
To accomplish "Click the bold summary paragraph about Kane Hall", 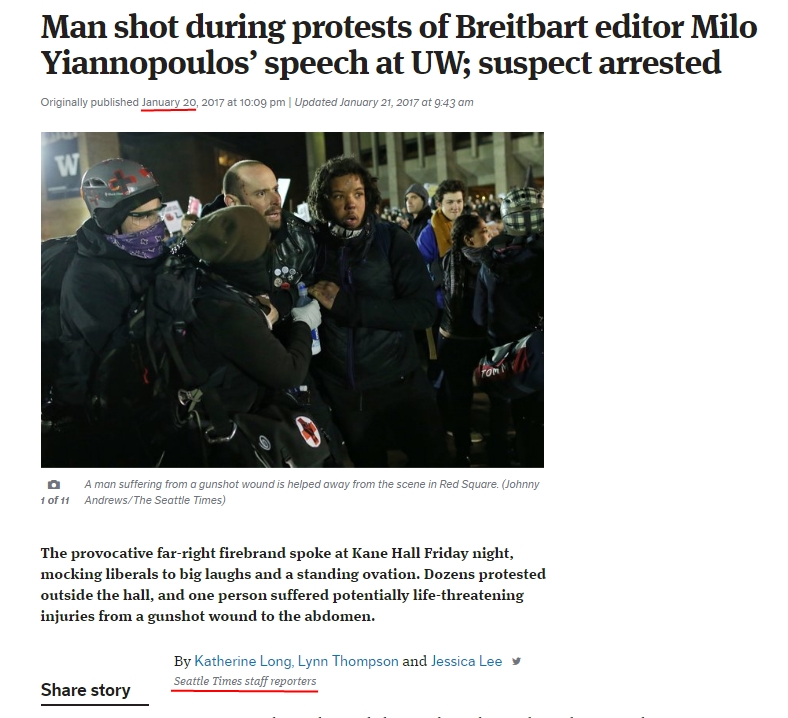I will click(x=293, y=584).
